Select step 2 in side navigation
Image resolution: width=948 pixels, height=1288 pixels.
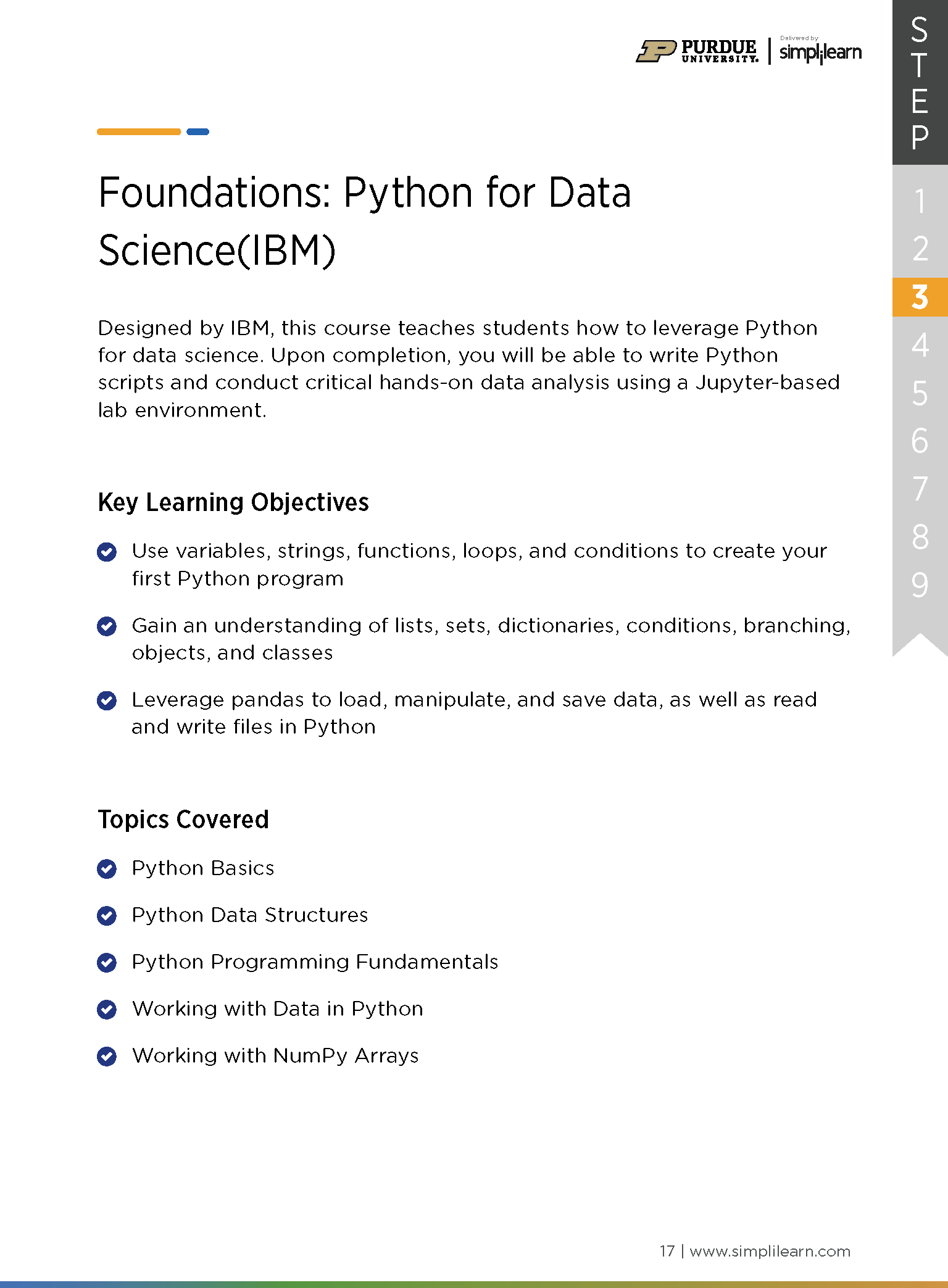[x=920, y=249]
